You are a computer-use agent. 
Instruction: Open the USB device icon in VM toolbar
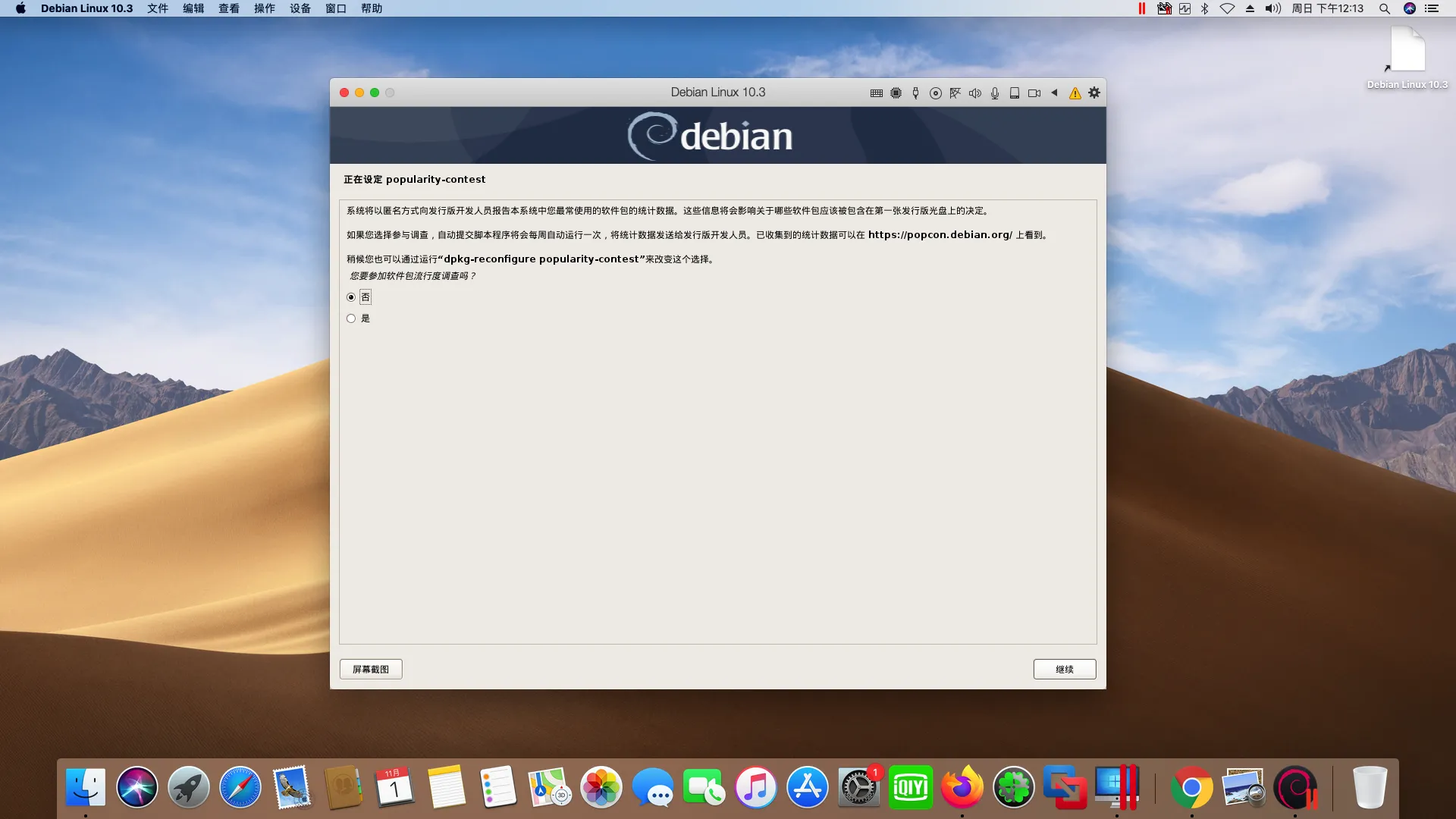click(x=915, y=93)
